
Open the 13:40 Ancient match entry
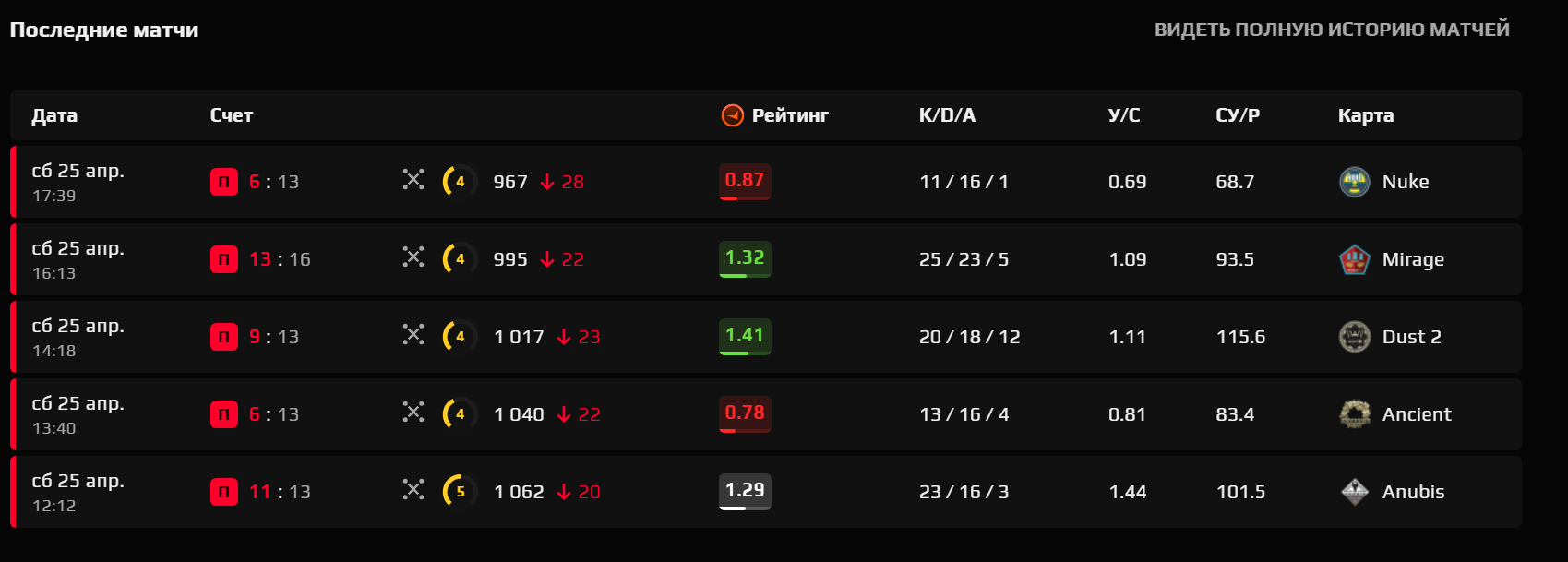(766, 414)
